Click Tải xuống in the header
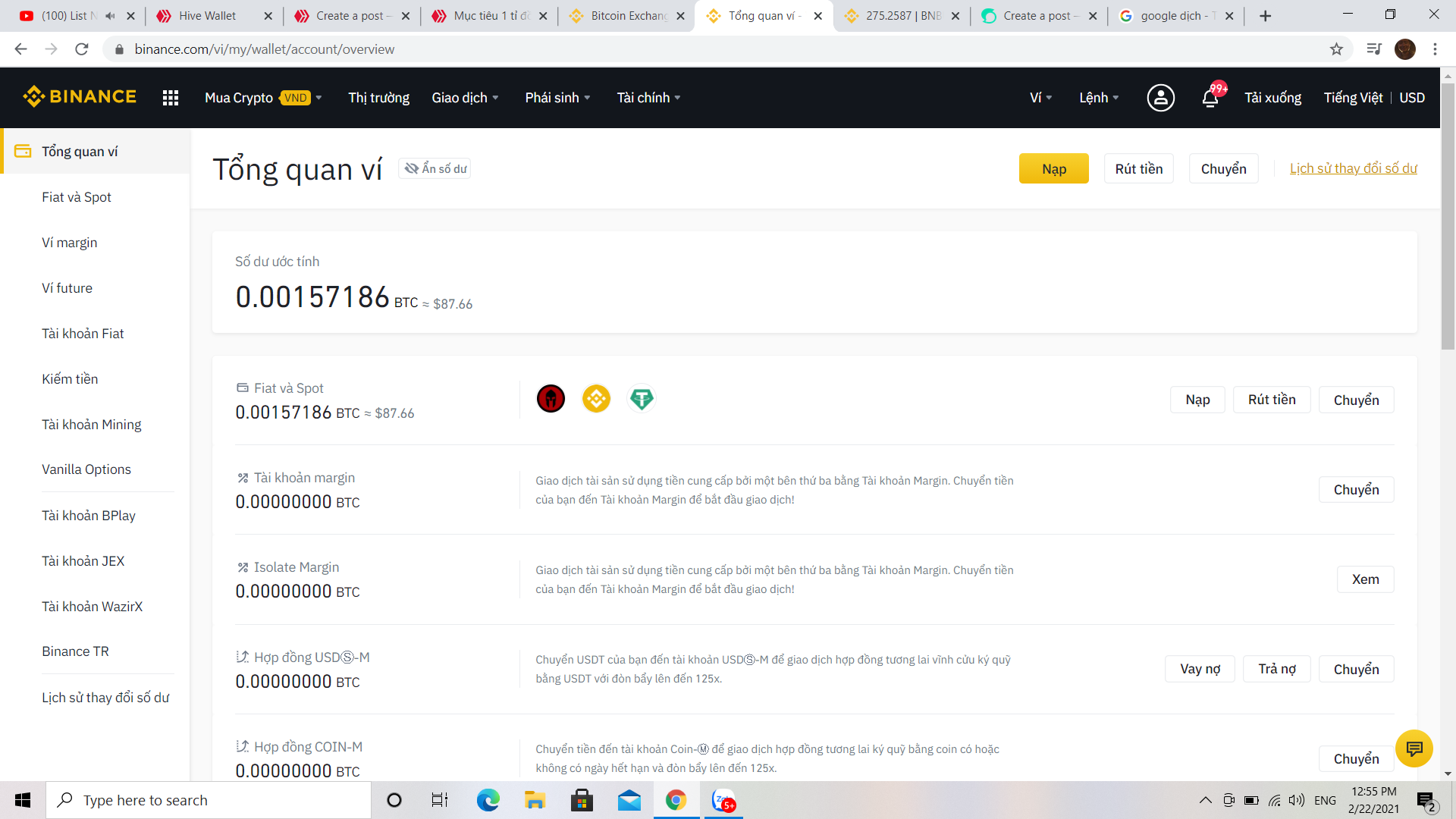Viewport: 1456px width, 819px height. click(1272, 98)
